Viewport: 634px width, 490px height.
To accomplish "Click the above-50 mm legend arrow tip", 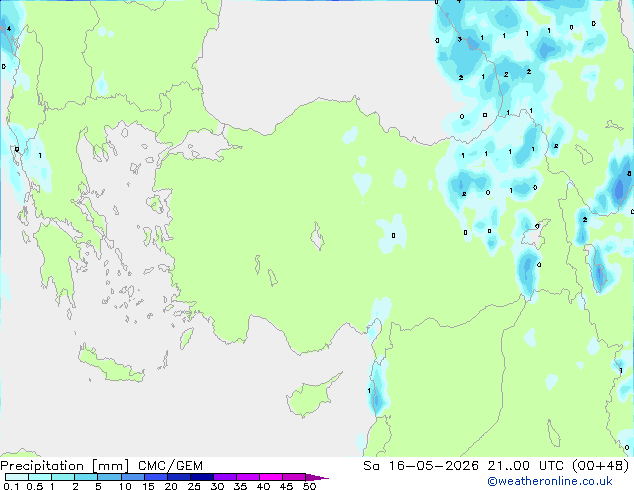I will click(x=317, y=478).
